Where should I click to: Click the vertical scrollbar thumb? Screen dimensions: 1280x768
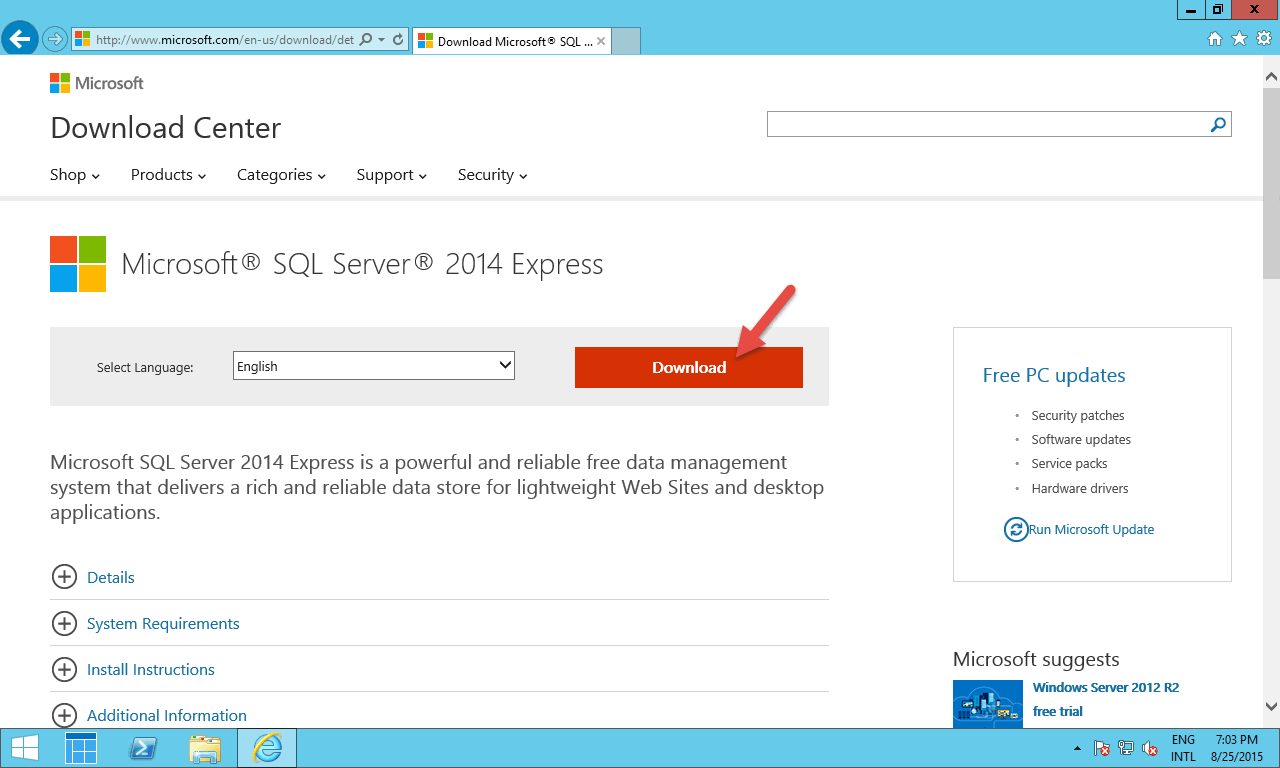pos(1271,182)
